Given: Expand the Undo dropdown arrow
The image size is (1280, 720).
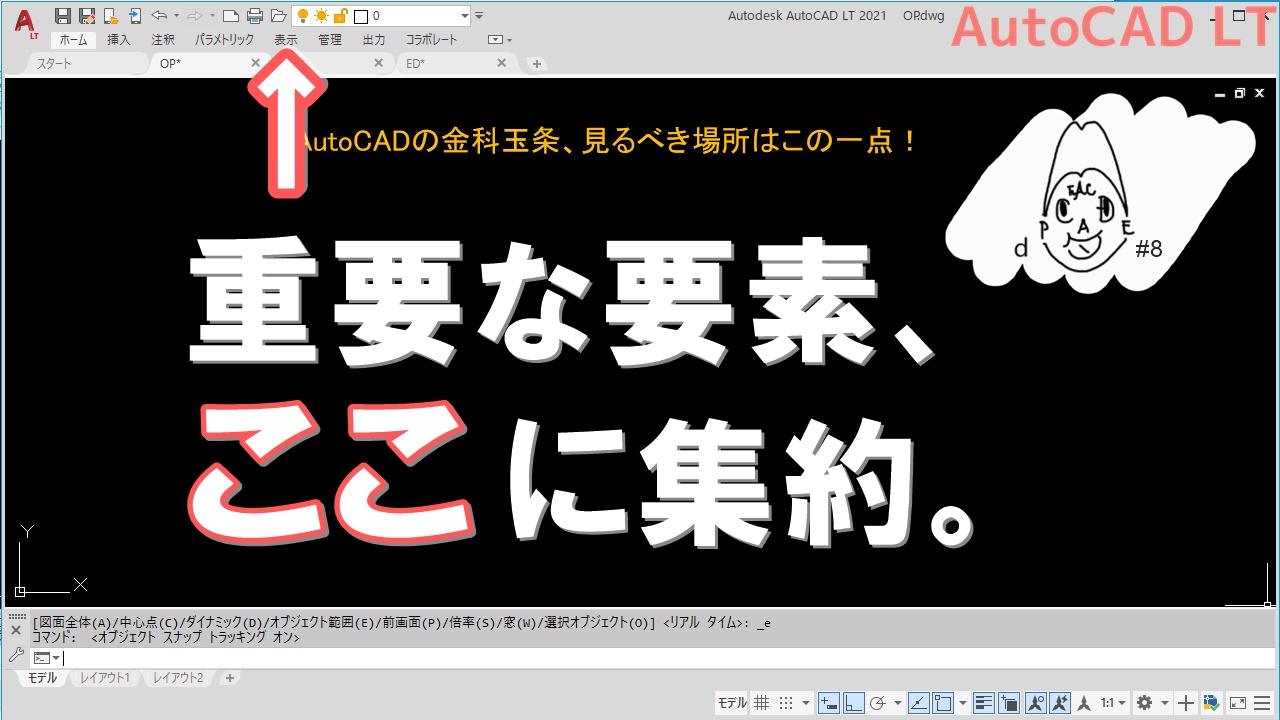Looking at the screenshot, I should pos(176,15).
